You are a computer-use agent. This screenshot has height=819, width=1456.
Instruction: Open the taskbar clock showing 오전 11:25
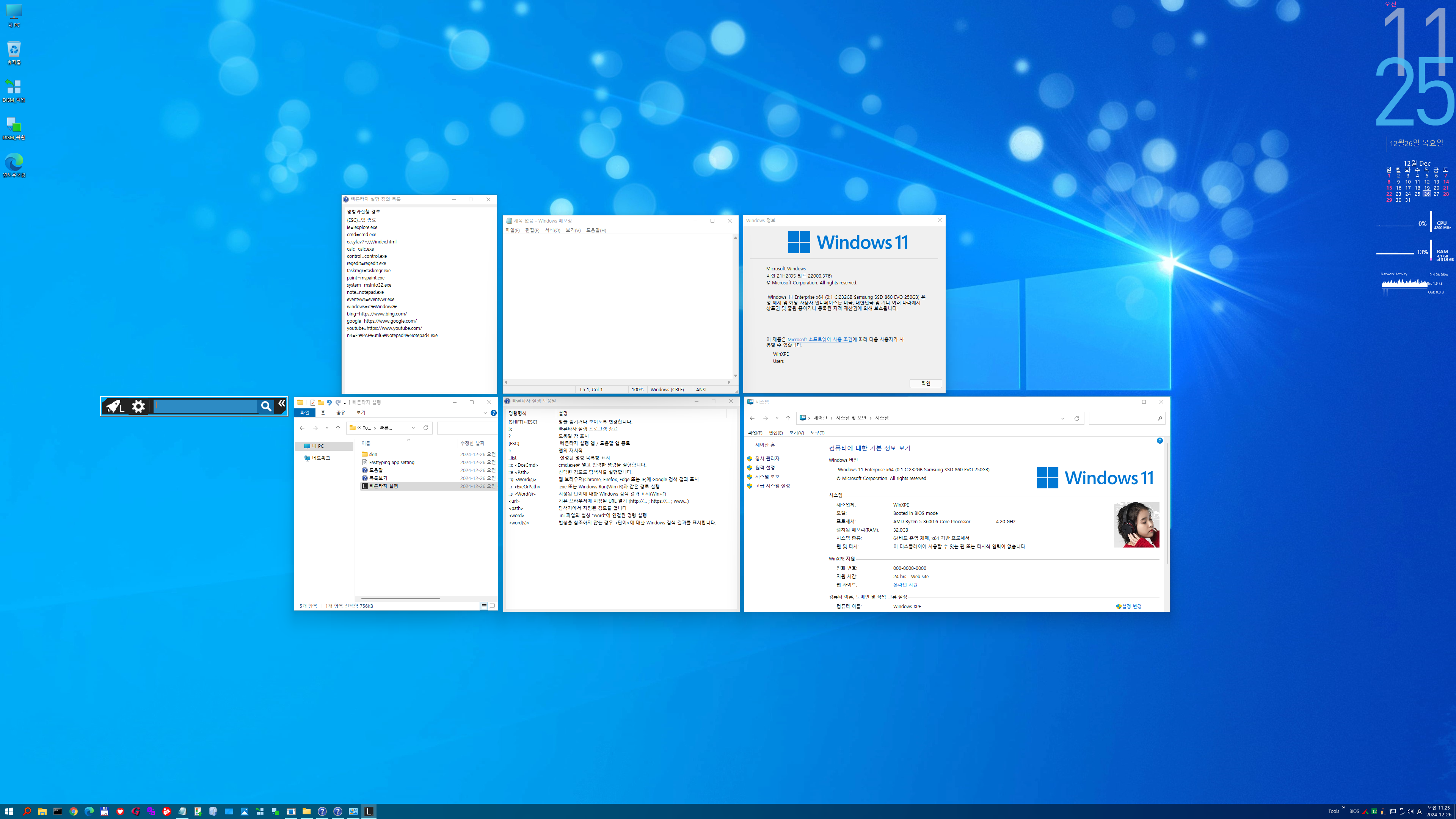click(1439, 811)
